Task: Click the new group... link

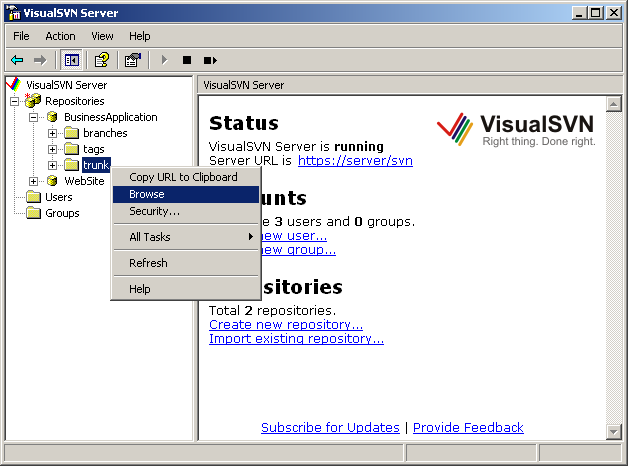Action: pyautogui.click(x=298, y=250)
